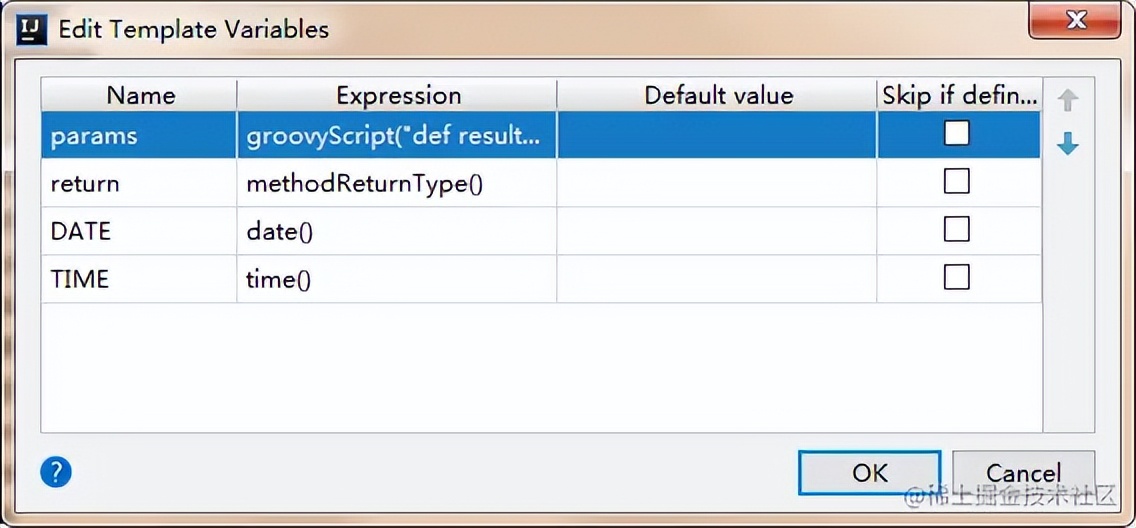Image resolution: width=1136 pixels, height=528 pixels.
Task: Click the Name column header
Action: (x=140, y=96)
